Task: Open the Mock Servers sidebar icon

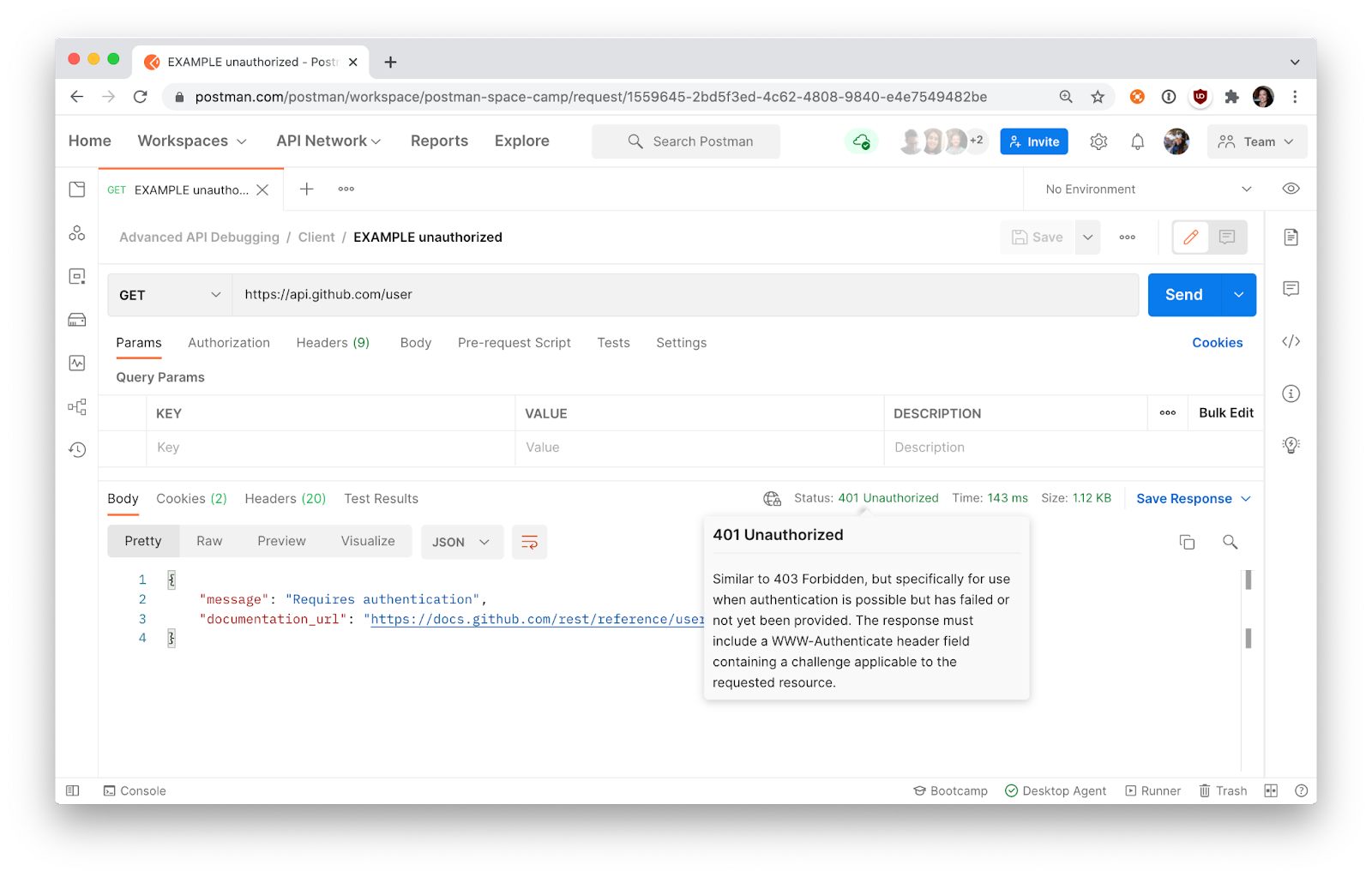Action: [77, 320]
